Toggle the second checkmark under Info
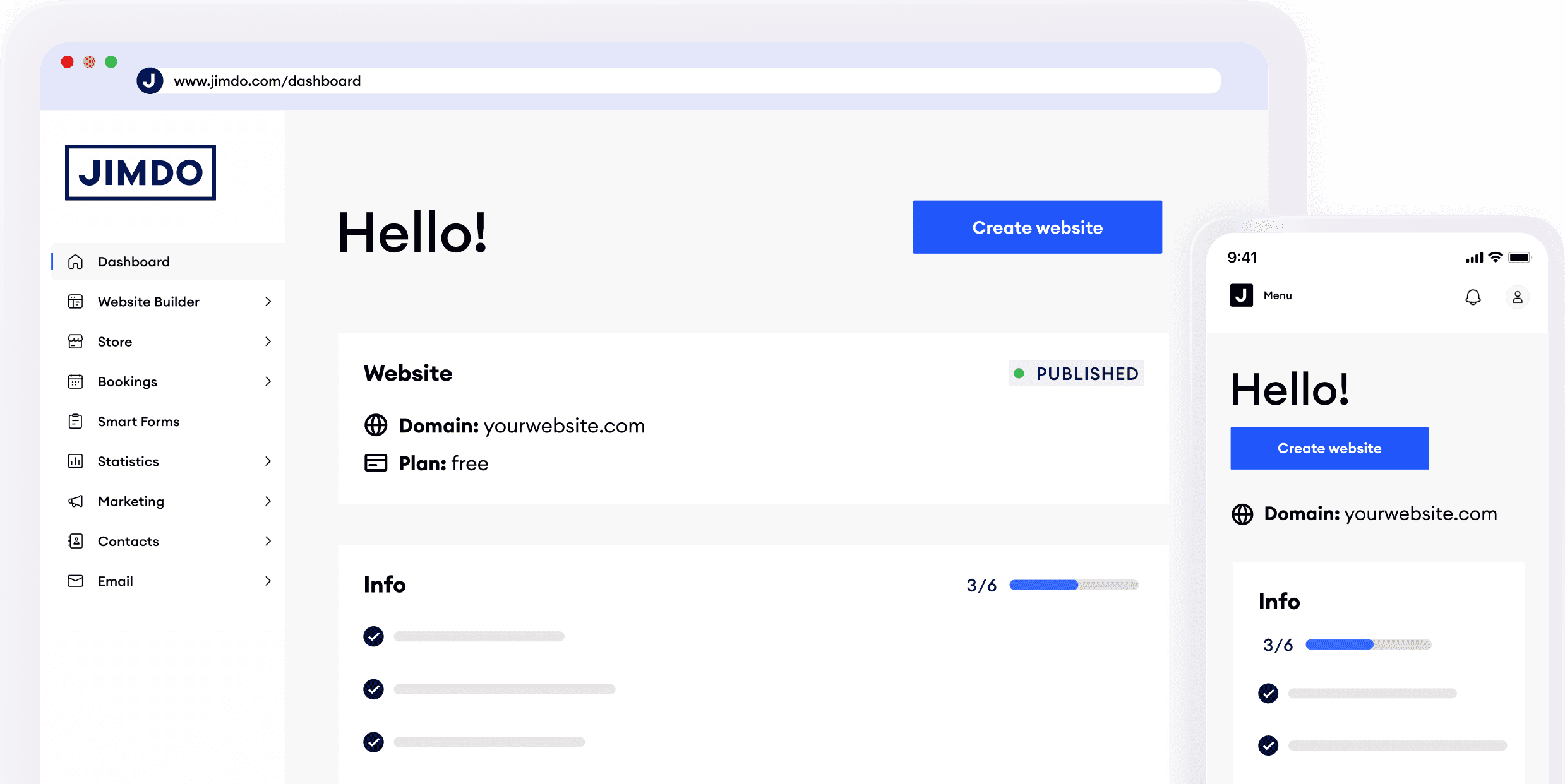This screenshot has height=784, width=1565. tap(373, 689)
